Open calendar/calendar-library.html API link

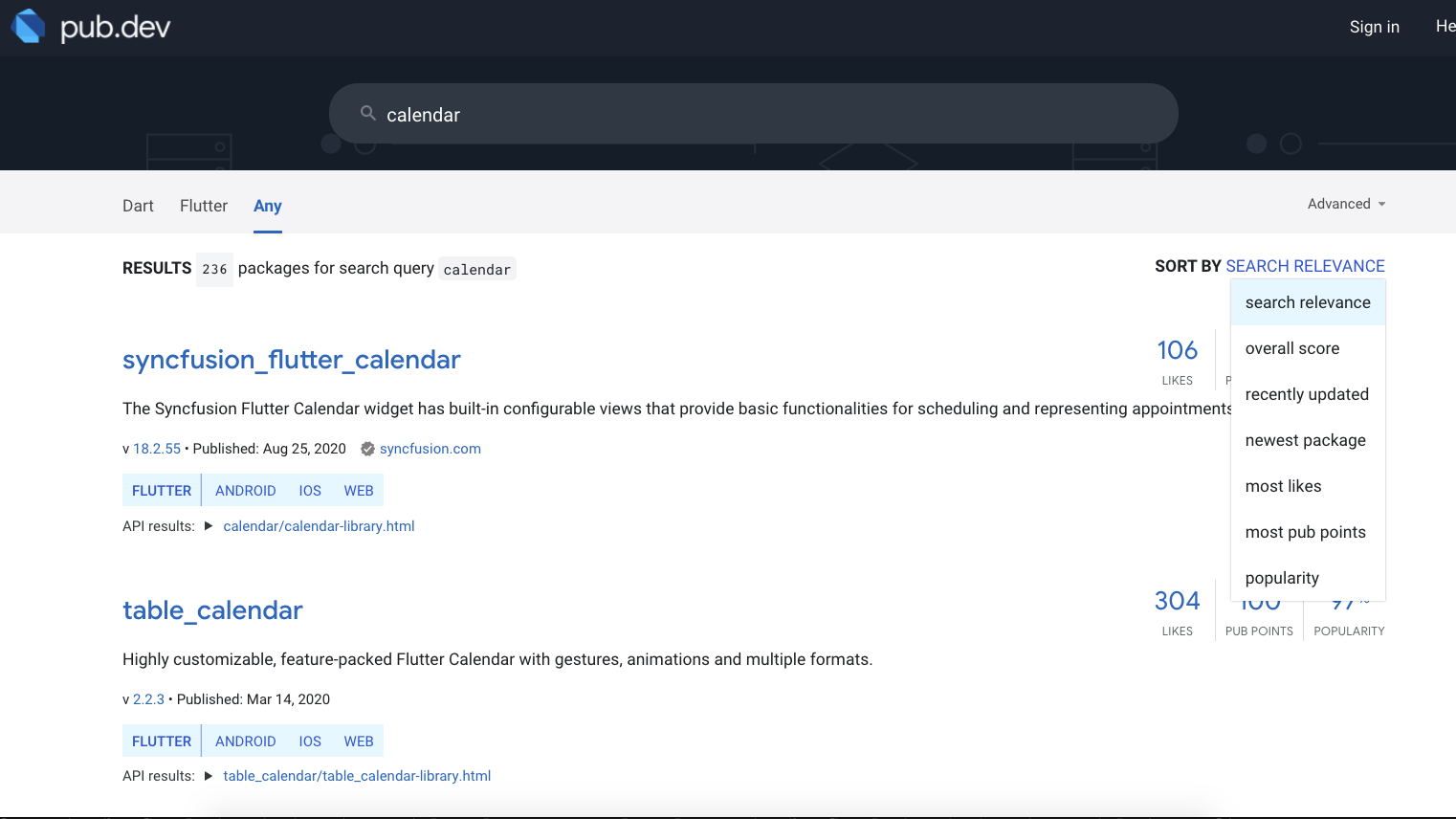[x=319, y=526]
